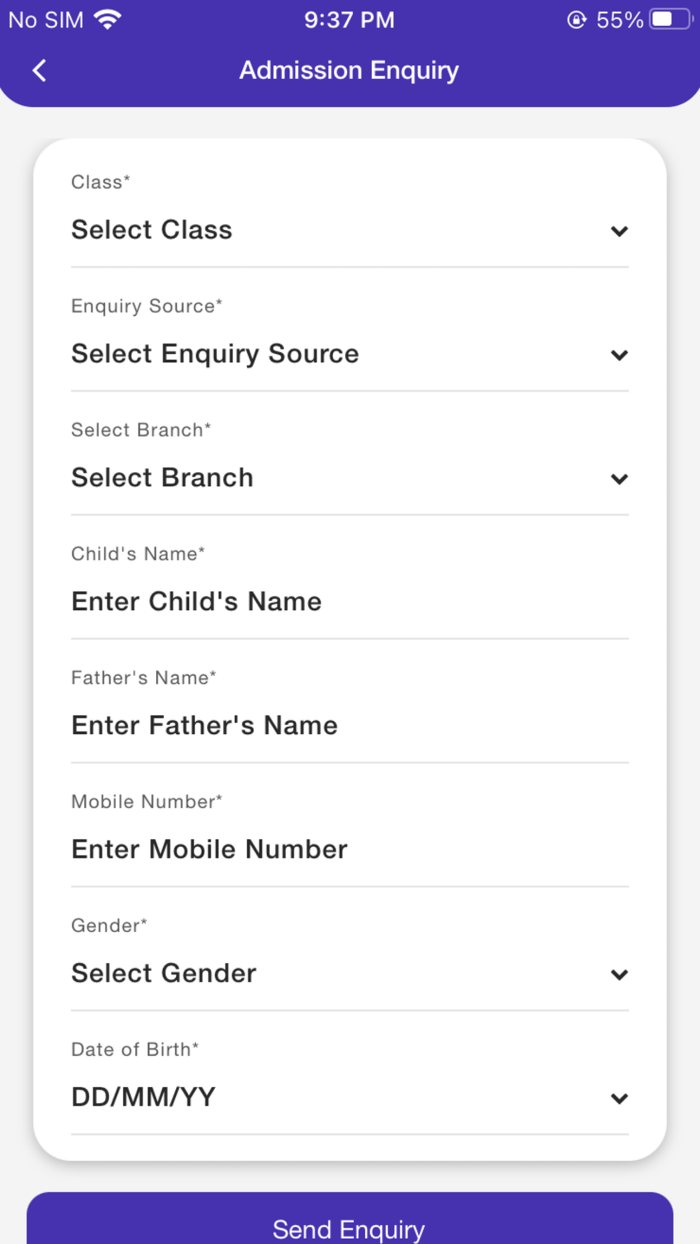Tap the Admission Enquiry header title
This screenshot has width=700, height=1244.
(349, 70)
